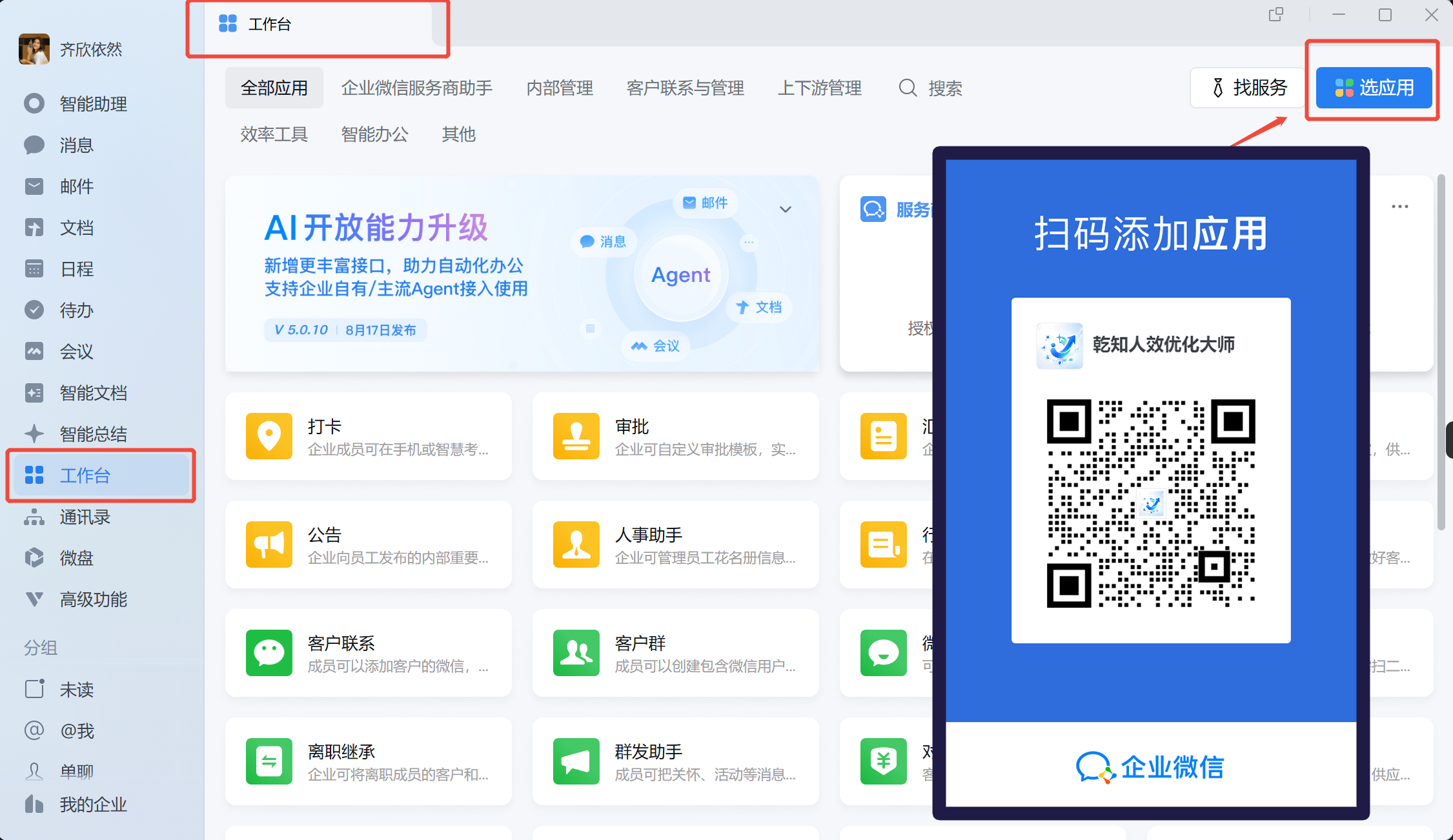Open 人事助手 HR assistant app
This screenshot has width=1453, height=840.
pos(675,545)
